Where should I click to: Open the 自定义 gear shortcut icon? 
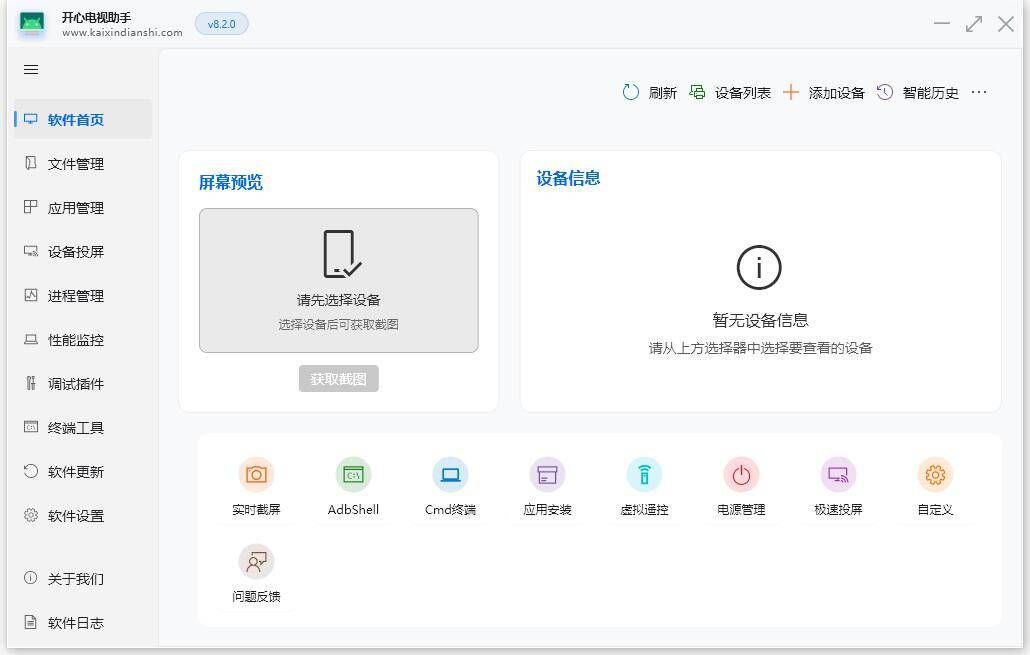(935, 474)
